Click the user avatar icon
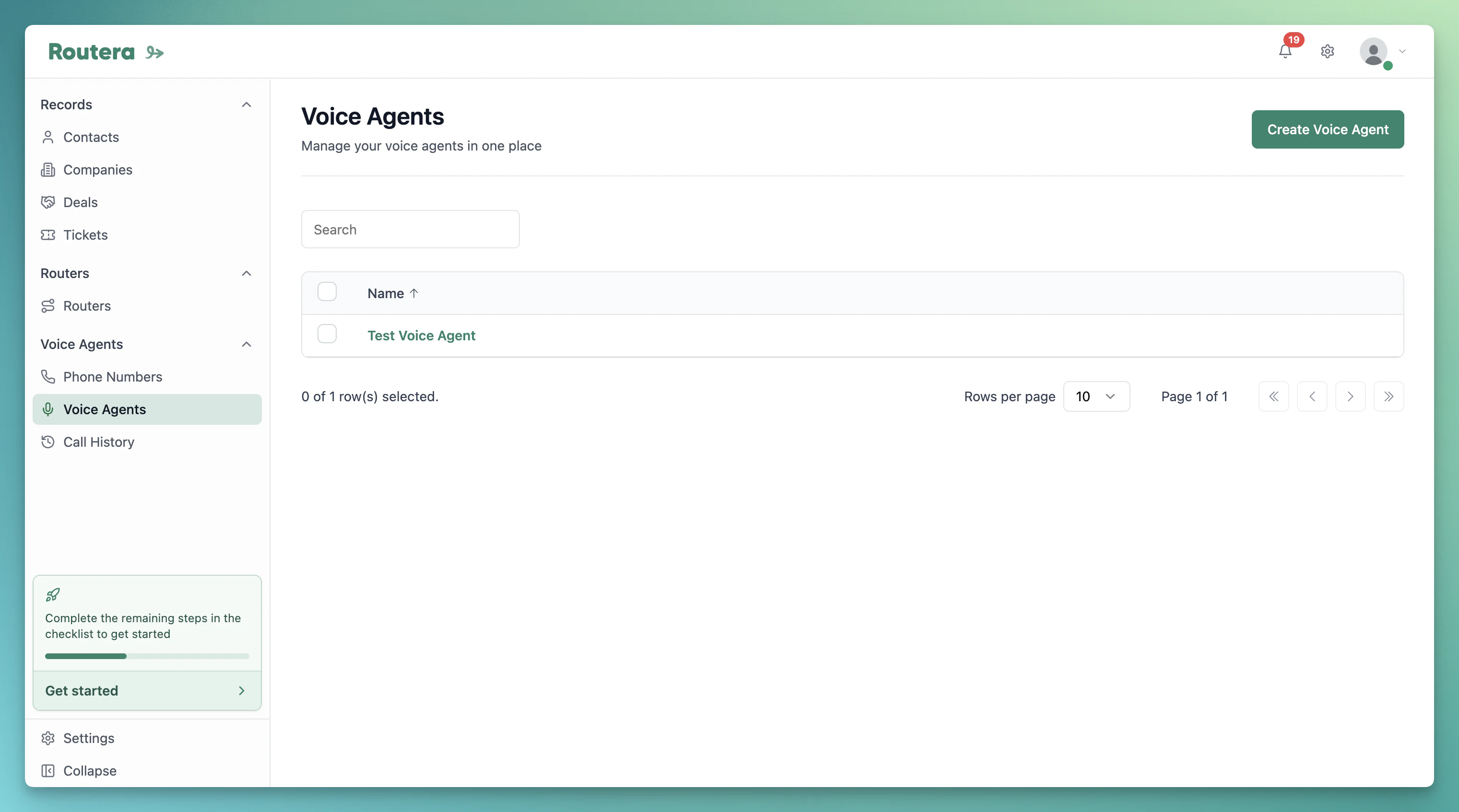This screenshot has height=812, width=1459. [1374, 51]
